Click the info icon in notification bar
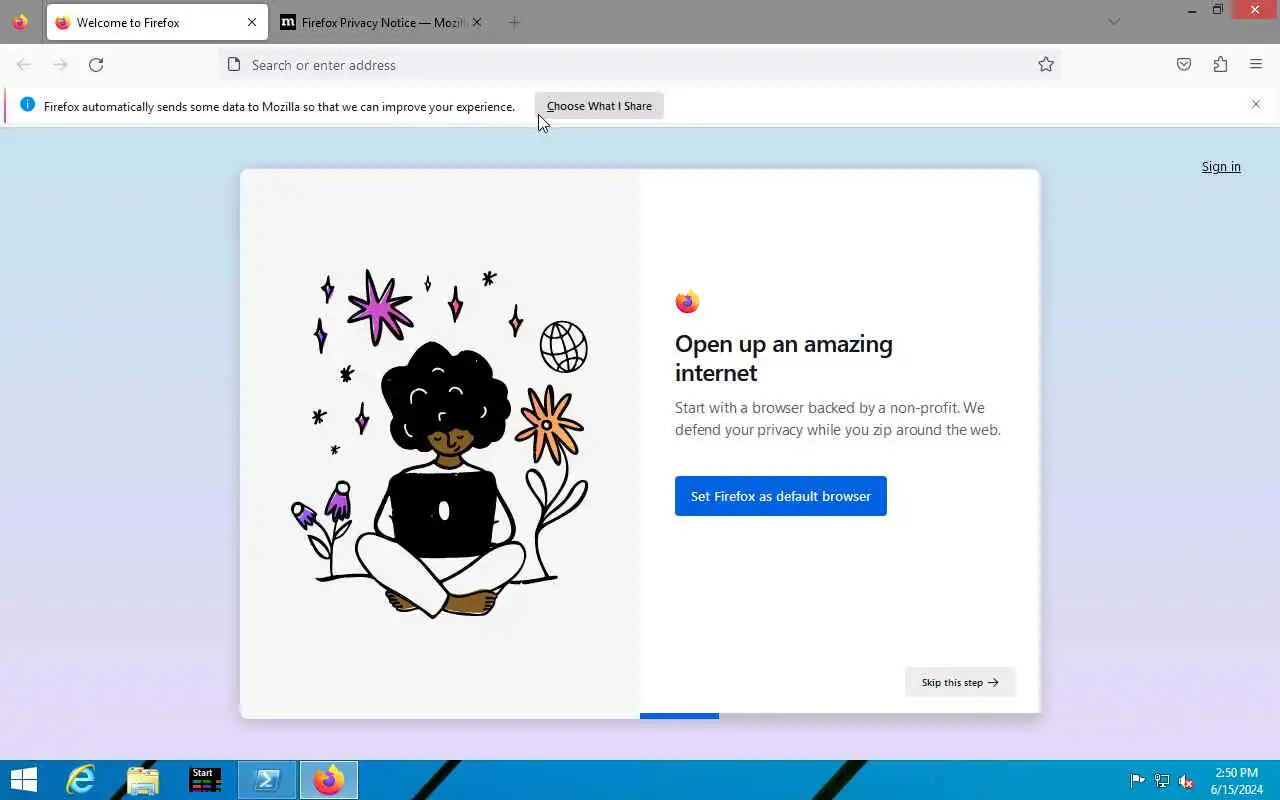This screenshot has width=1280, height=800. click(x=27, y=105)
